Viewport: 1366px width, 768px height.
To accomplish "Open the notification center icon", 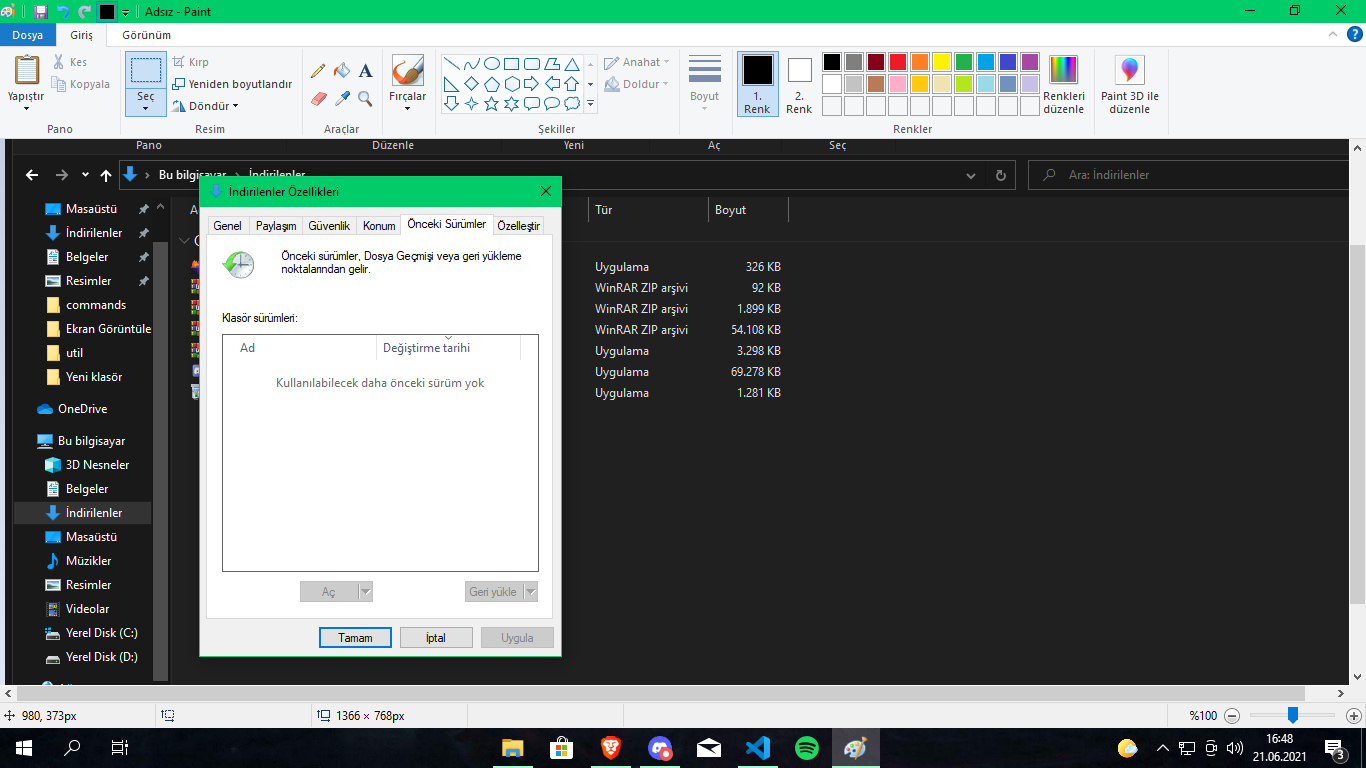I will tap(1334, 747).
